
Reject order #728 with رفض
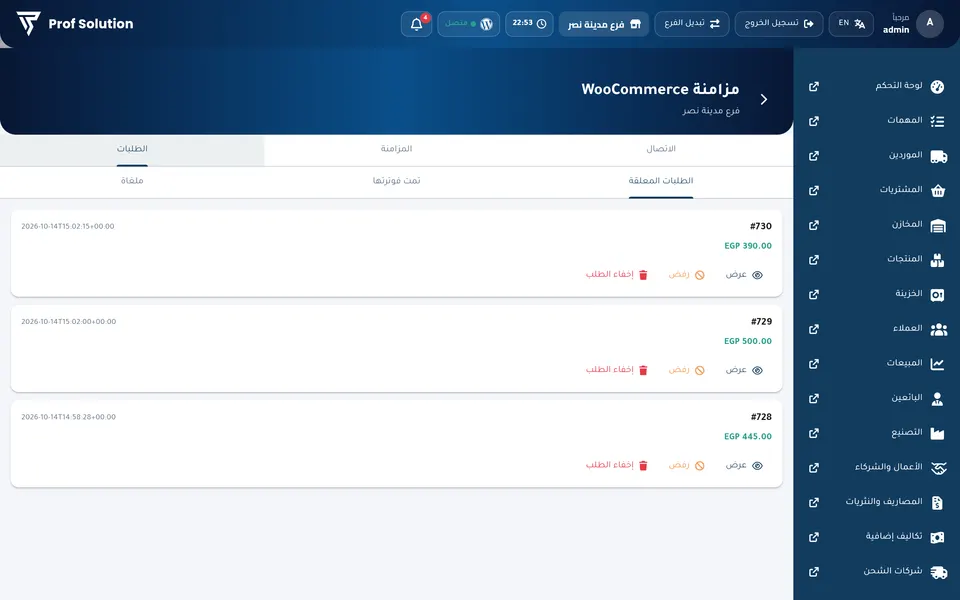click(x=686, y=466)
